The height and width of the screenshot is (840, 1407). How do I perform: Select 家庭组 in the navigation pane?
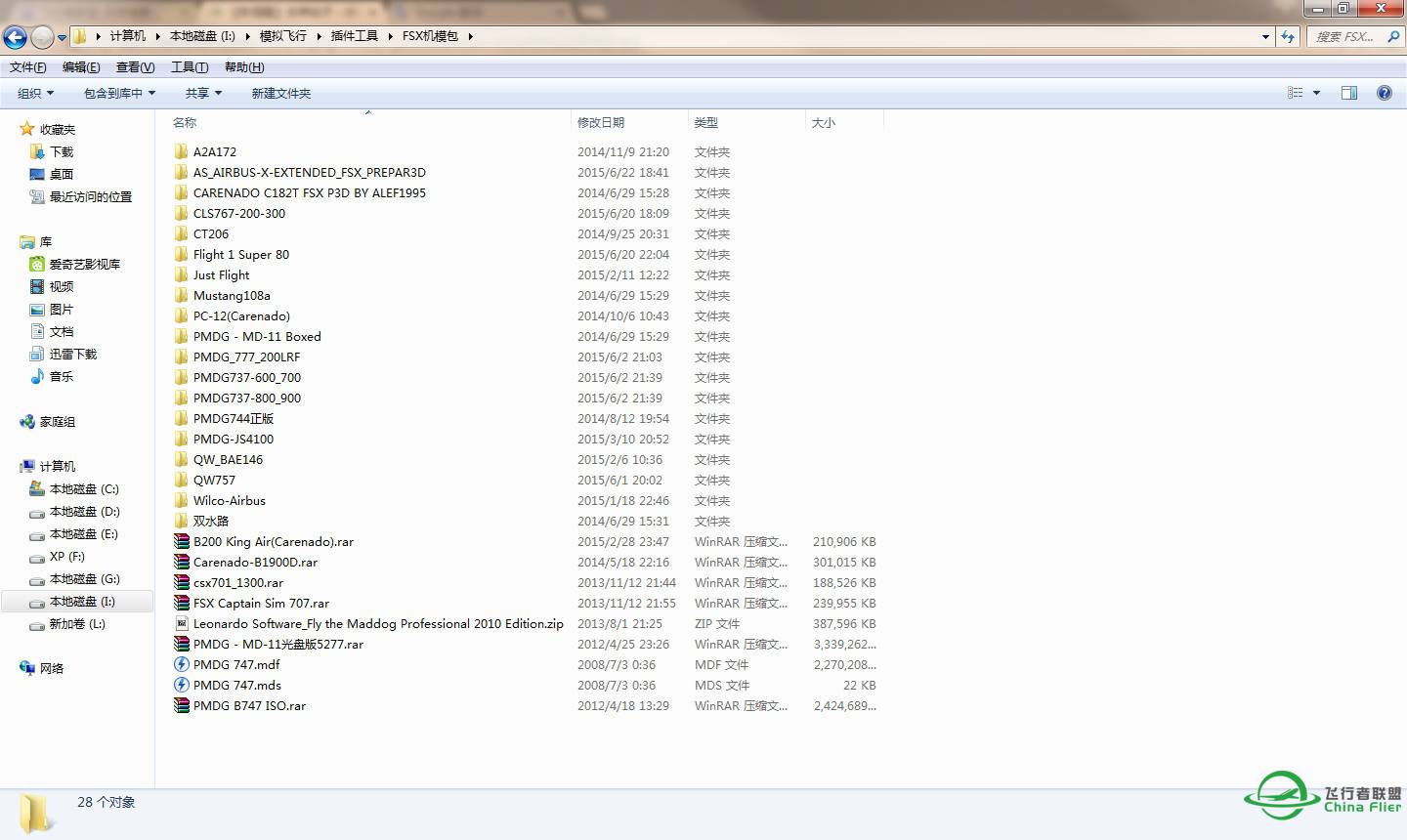[58, 422]
